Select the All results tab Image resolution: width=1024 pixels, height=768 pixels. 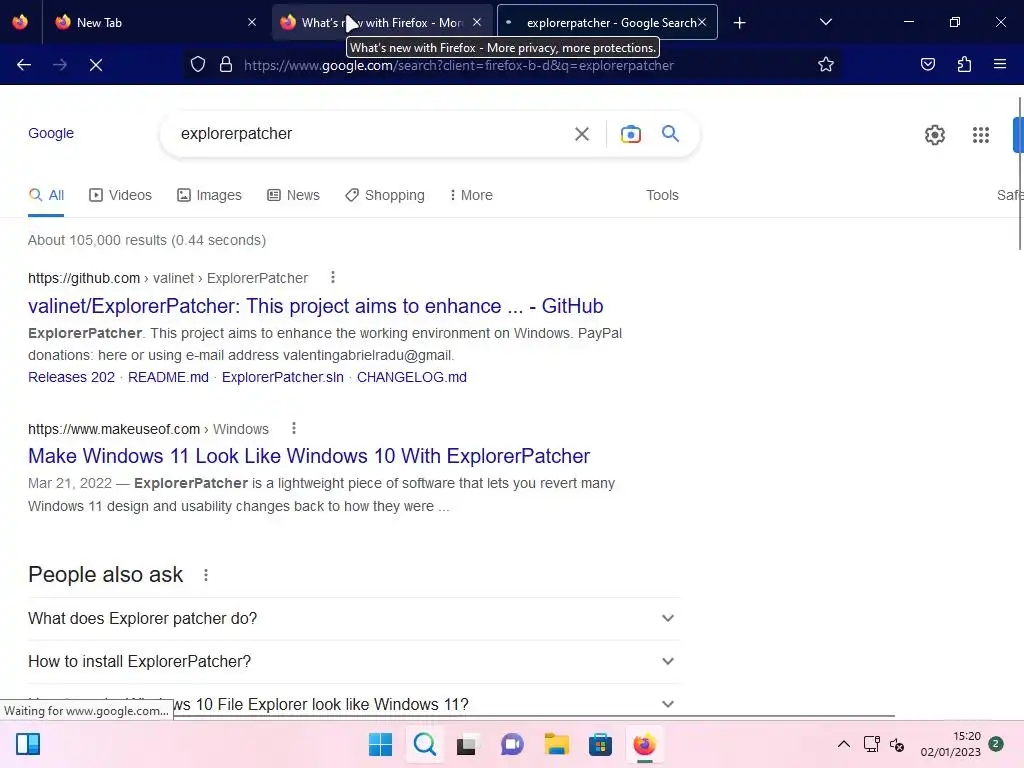46,195
